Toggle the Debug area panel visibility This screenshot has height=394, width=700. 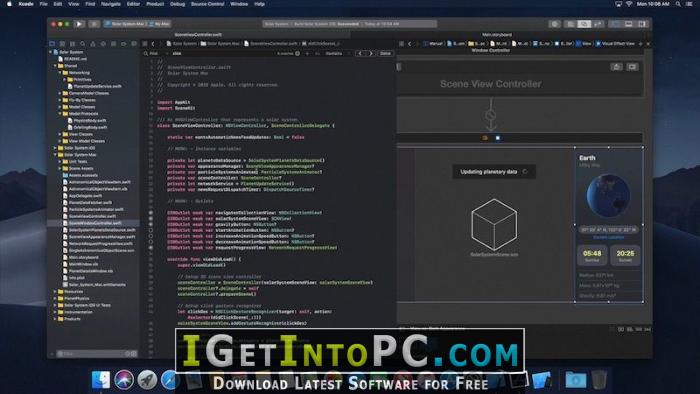click(x=629, y=24)
